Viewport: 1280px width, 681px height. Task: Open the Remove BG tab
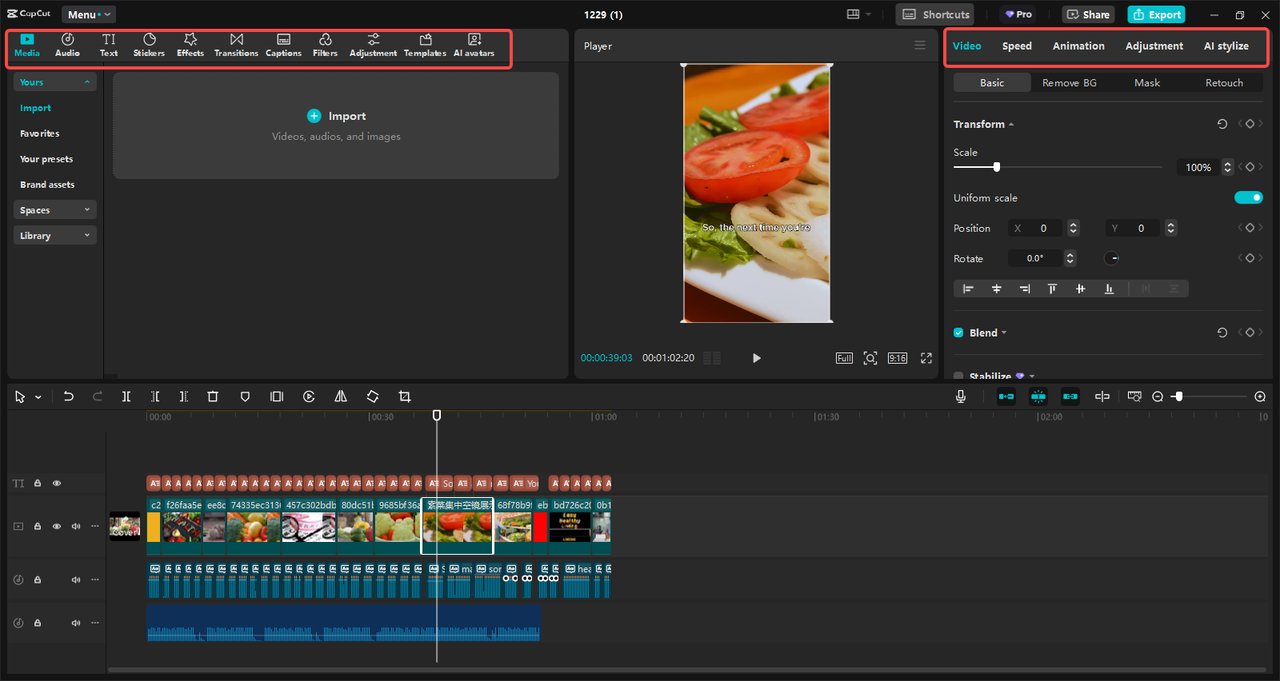click(1069, 83)
